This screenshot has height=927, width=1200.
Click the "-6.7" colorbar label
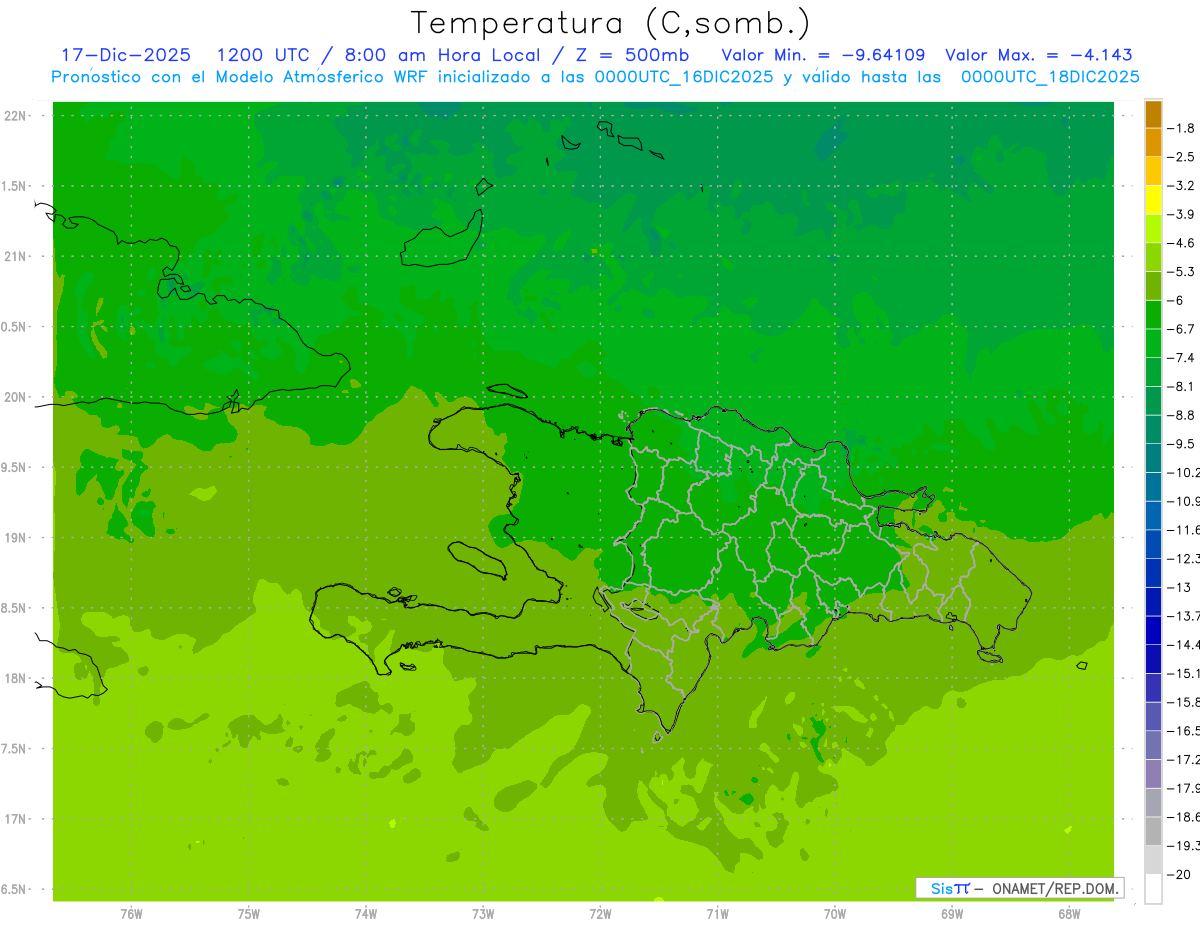click(x=1183, y=328)
